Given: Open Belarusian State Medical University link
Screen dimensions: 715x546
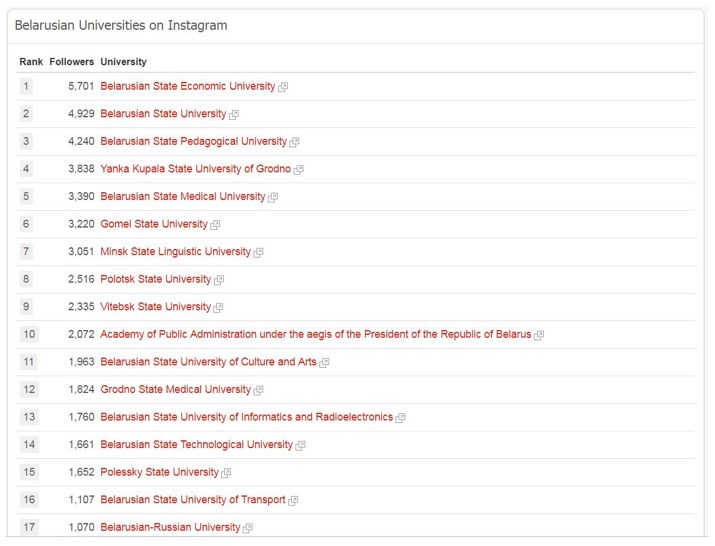Looking at the screenshot, I should (x=182, y=197).
